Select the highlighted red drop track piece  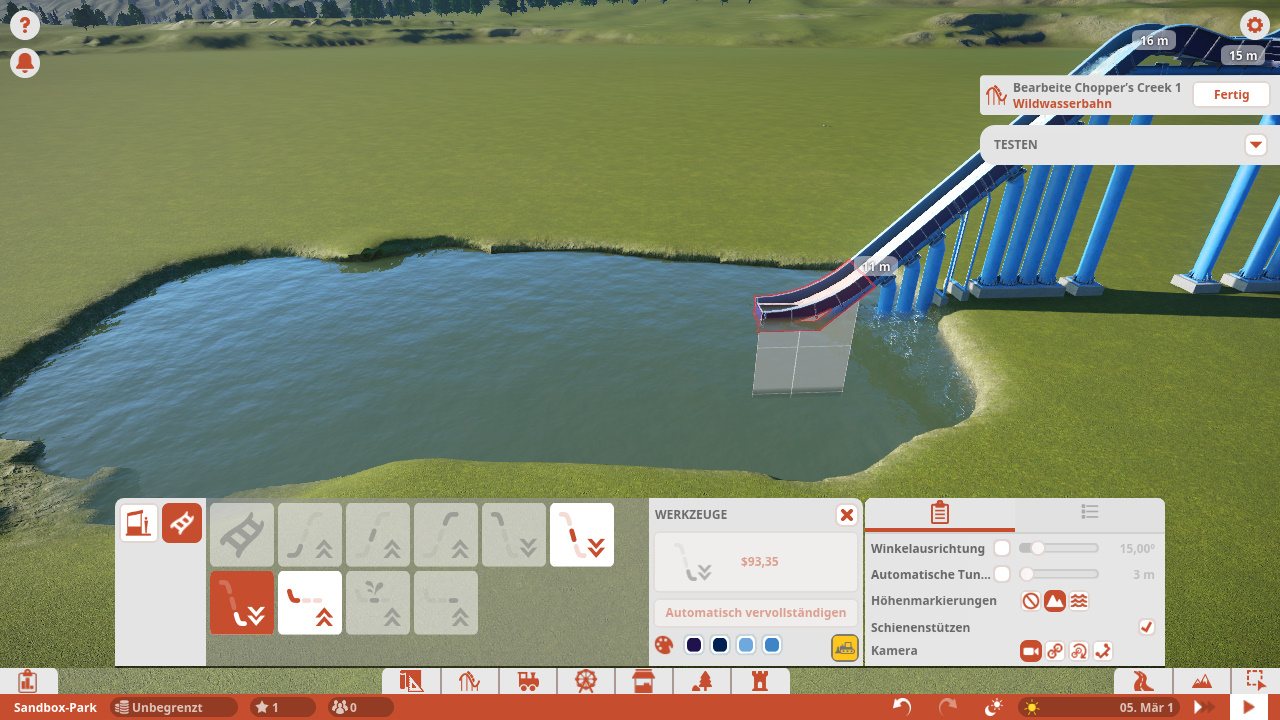click(242, 603)
